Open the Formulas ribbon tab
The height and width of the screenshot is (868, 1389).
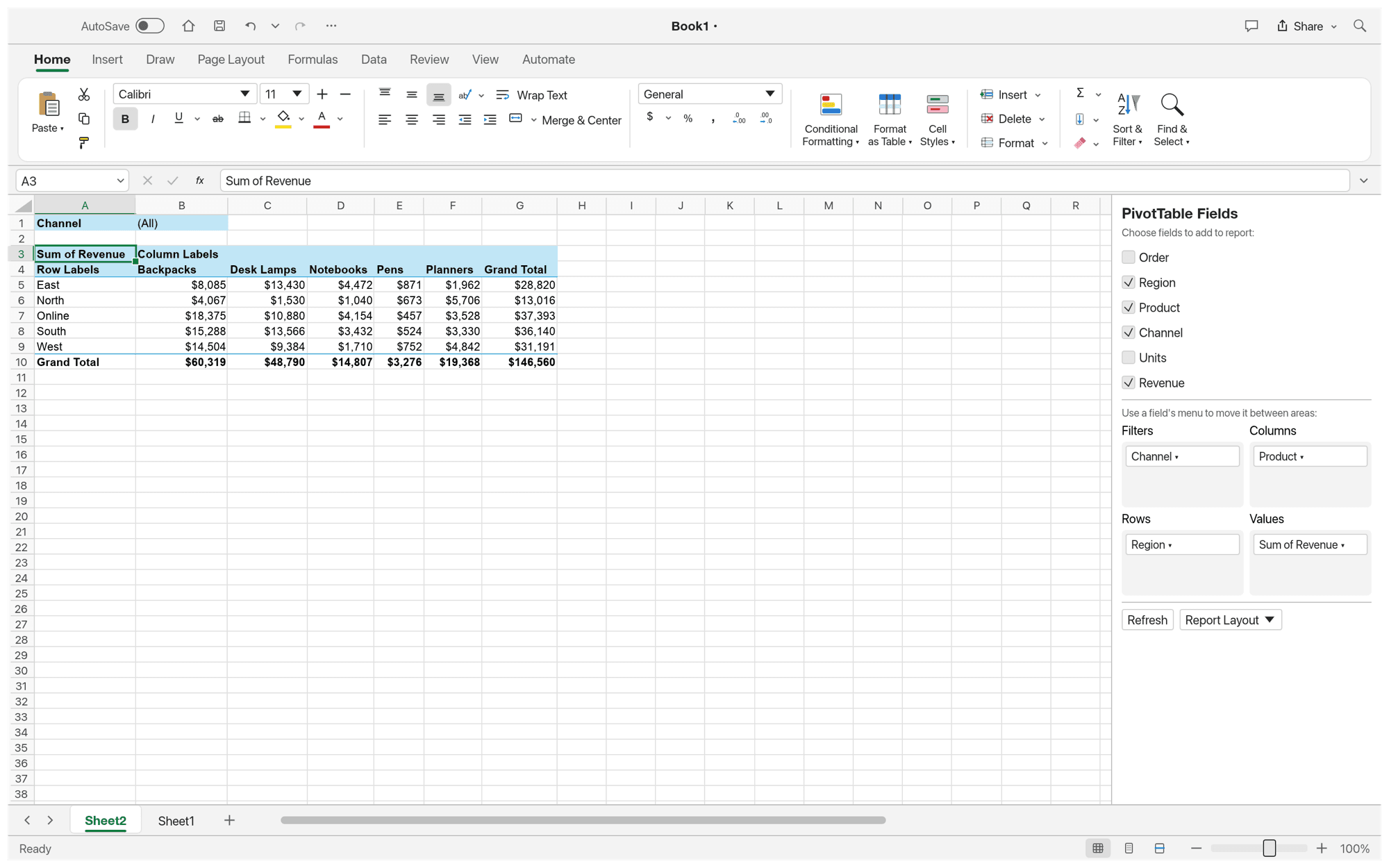click(x=313, y=60)
